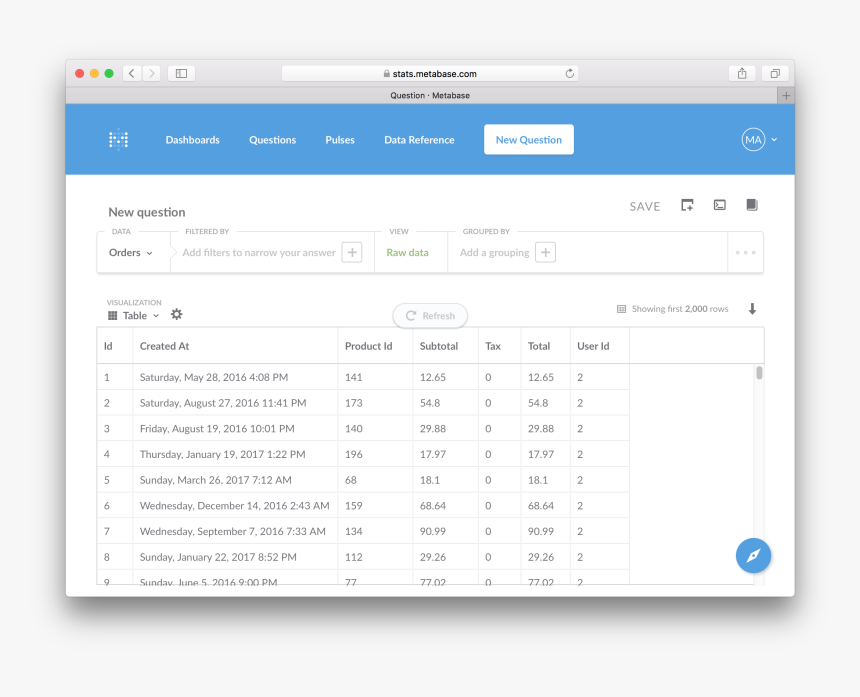Click the add to dashboard icon

(x=687, y=205)
